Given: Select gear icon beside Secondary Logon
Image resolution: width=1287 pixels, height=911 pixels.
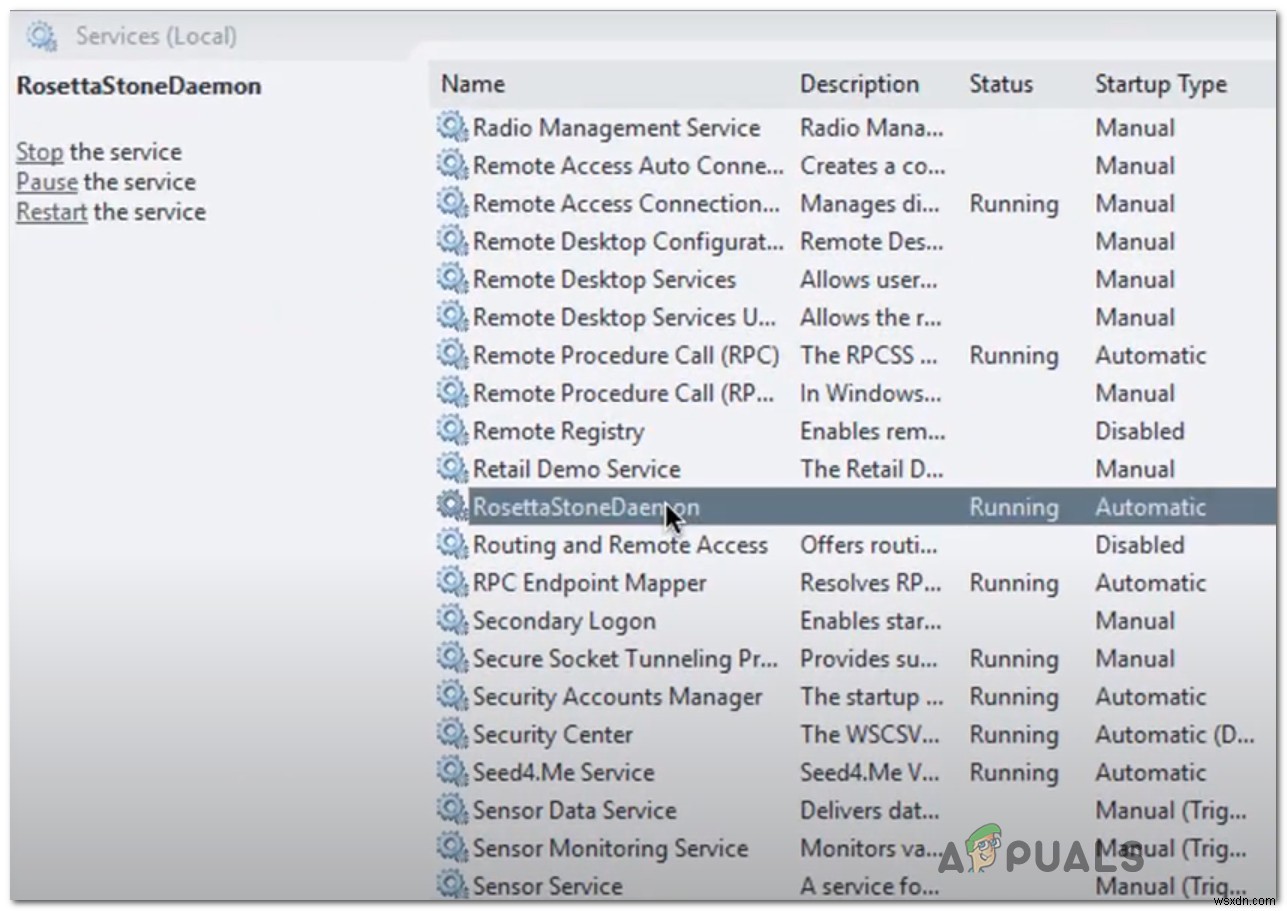Looking at the screenshot, I should pos(452,621).
